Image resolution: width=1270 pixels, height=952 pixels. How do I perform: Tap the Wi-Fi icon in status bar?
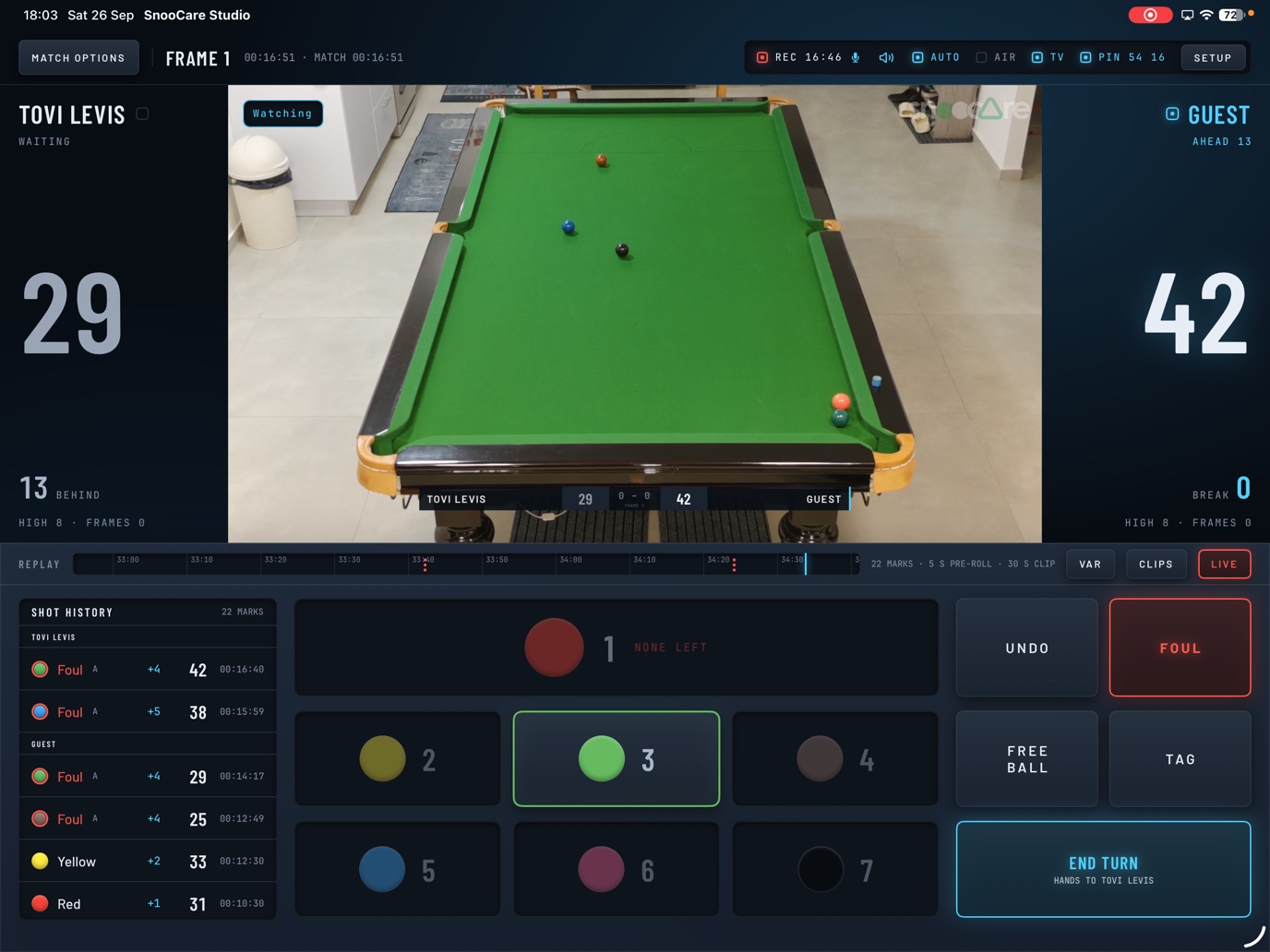pyautogui.click(x=1206, y=15)
